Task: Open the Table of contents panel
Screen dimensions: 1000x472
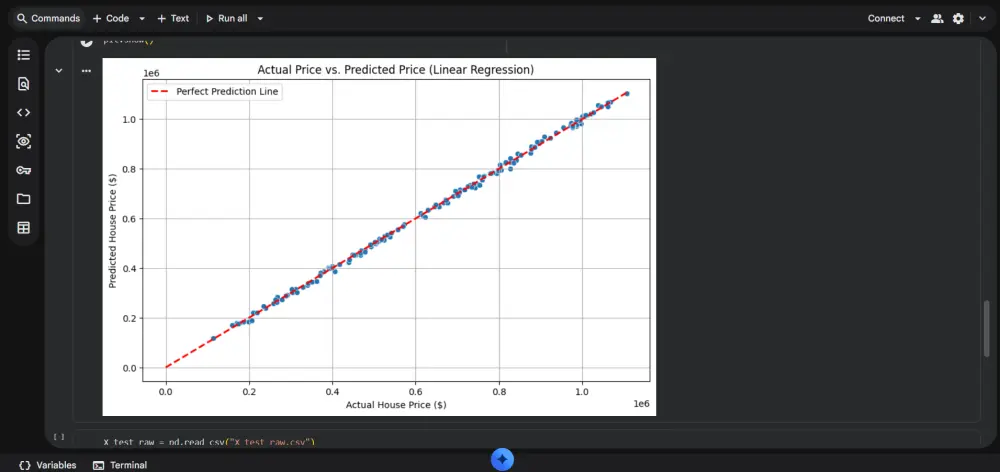Action: point(24,55)
